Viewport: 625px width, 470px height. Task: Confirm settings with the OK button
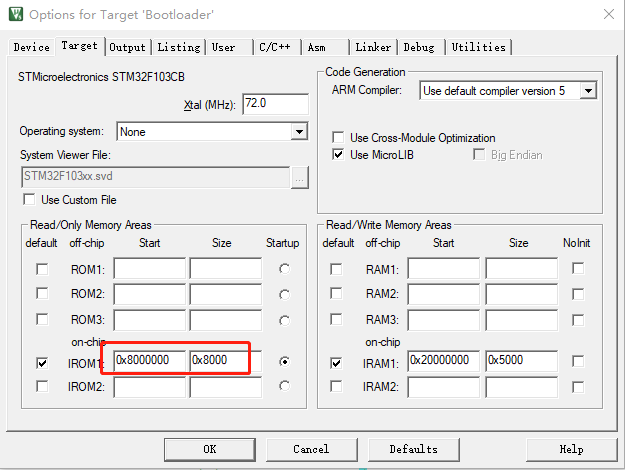coord(210,450)
